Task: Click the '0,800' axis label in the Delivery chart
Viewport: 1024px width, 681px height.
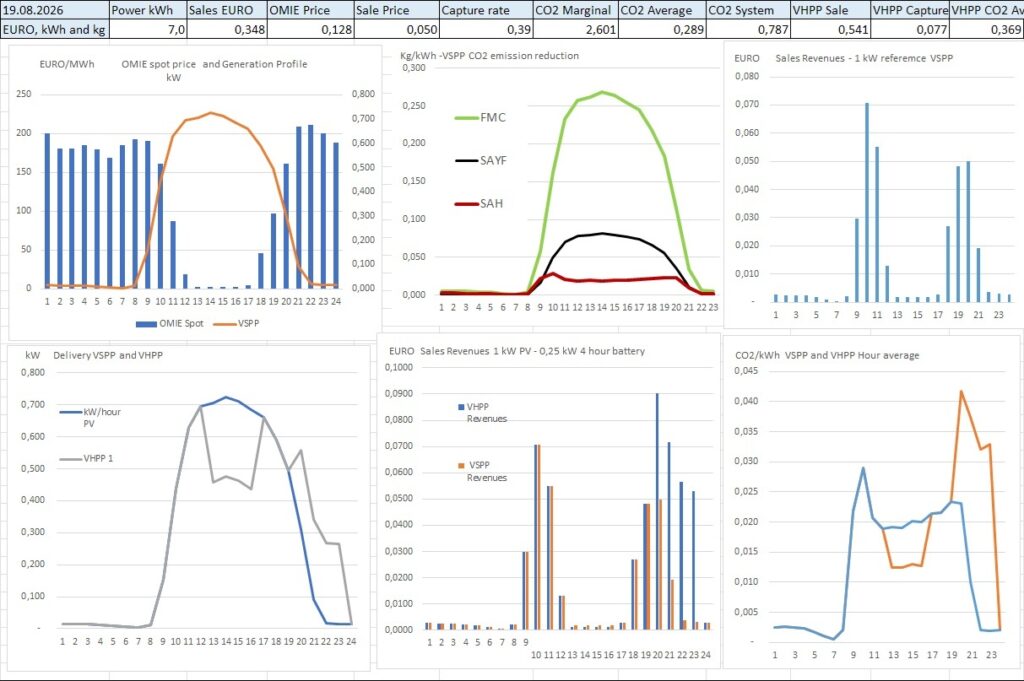Action: click(x=33, y=373)
